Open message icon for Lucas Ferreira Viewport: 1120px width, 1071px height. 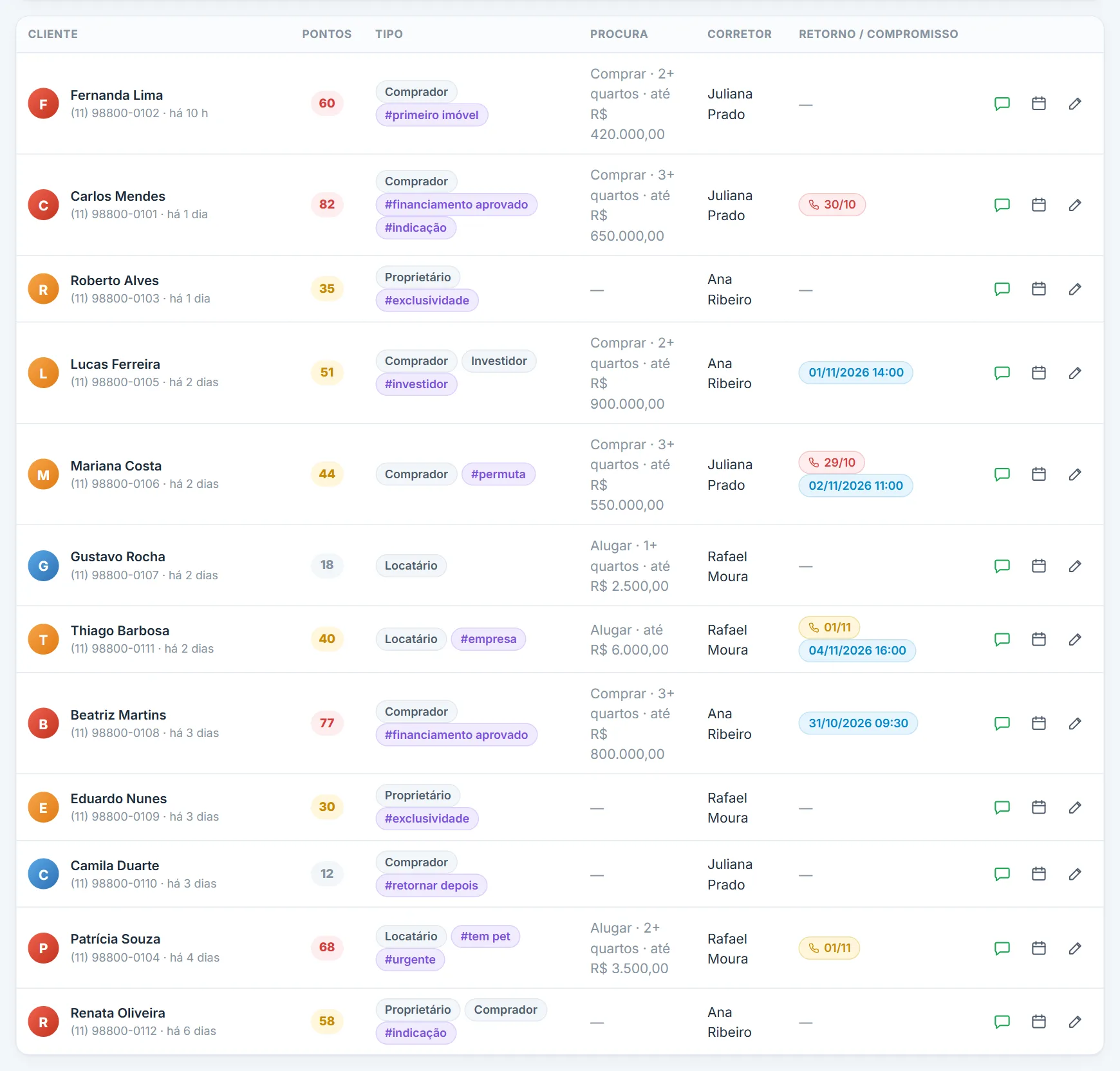(1002, 373)
